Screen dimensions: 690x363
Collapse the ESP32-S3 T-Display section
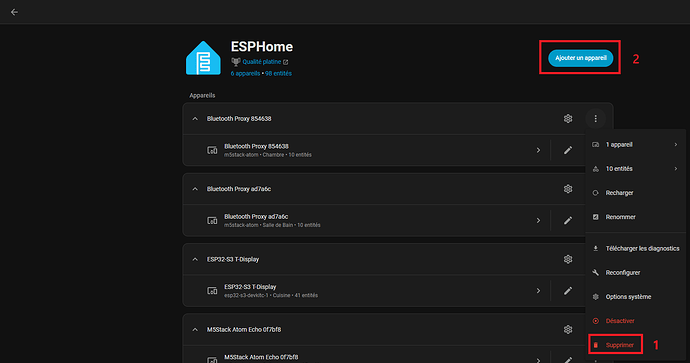[195, 259]
